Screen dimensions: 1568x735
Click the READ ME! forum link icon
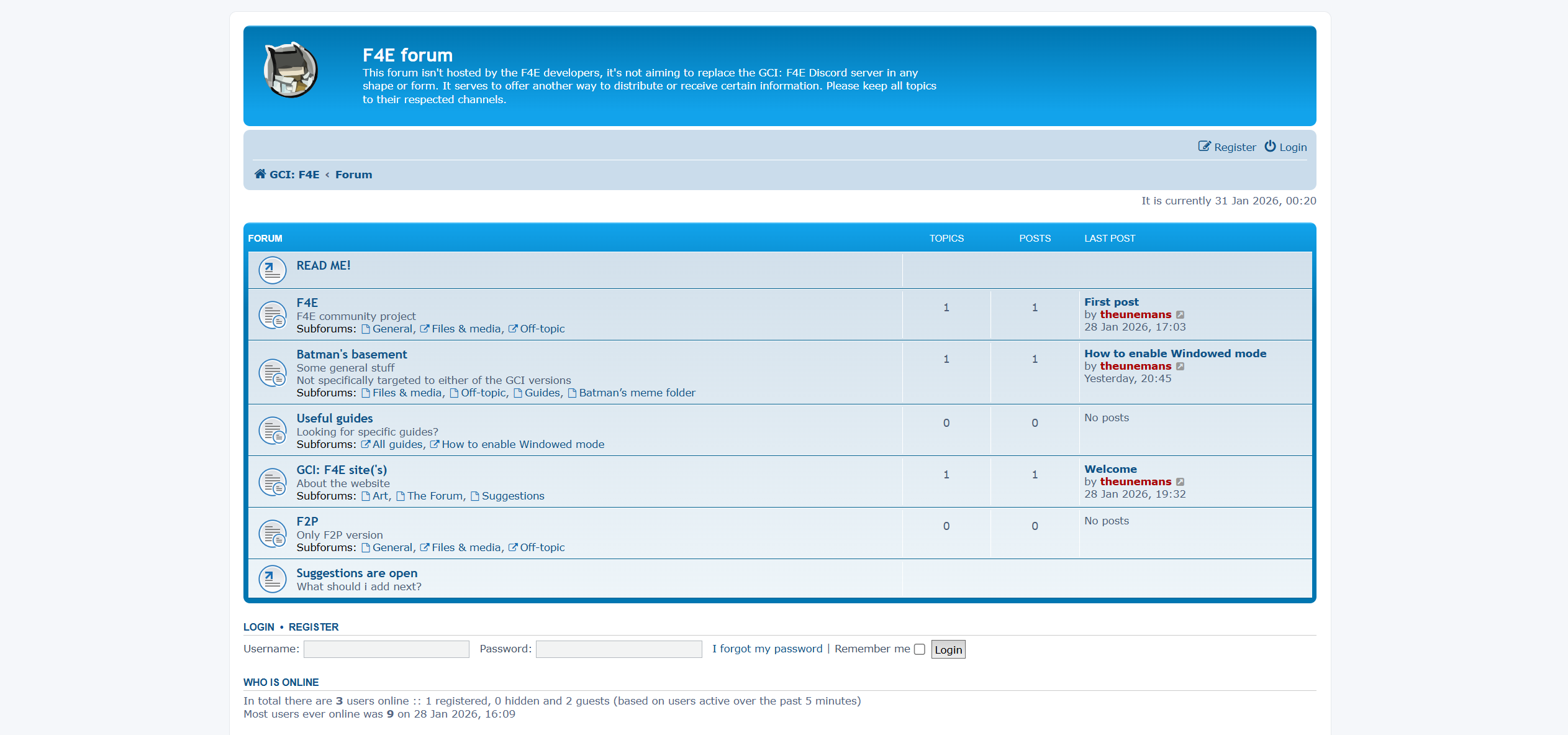[272, 270]
